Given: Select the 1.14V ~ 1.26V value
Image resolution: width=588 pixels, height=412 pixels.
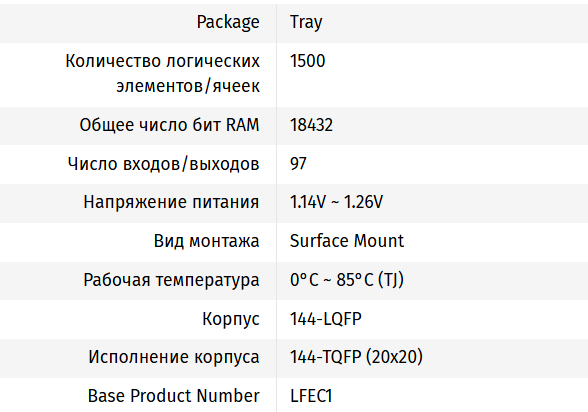Looking at the screenshot, I should 336,202.
